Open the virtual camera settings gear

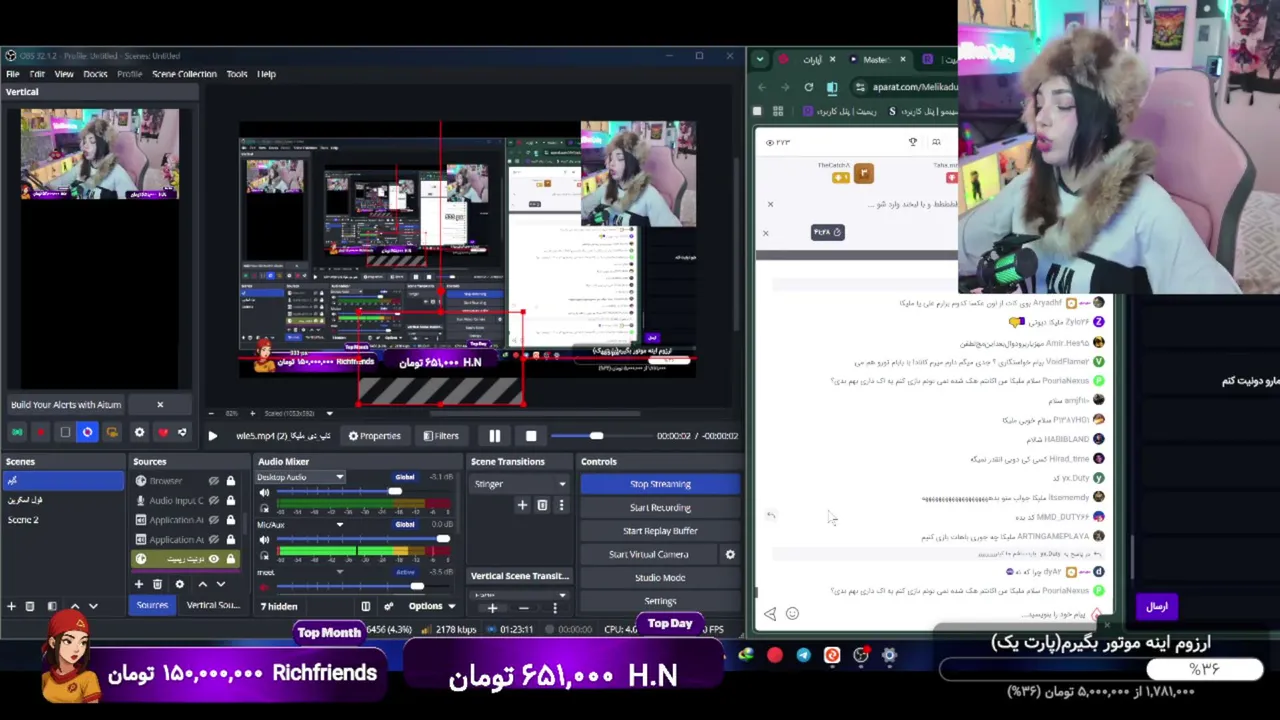tap(730, 554)
